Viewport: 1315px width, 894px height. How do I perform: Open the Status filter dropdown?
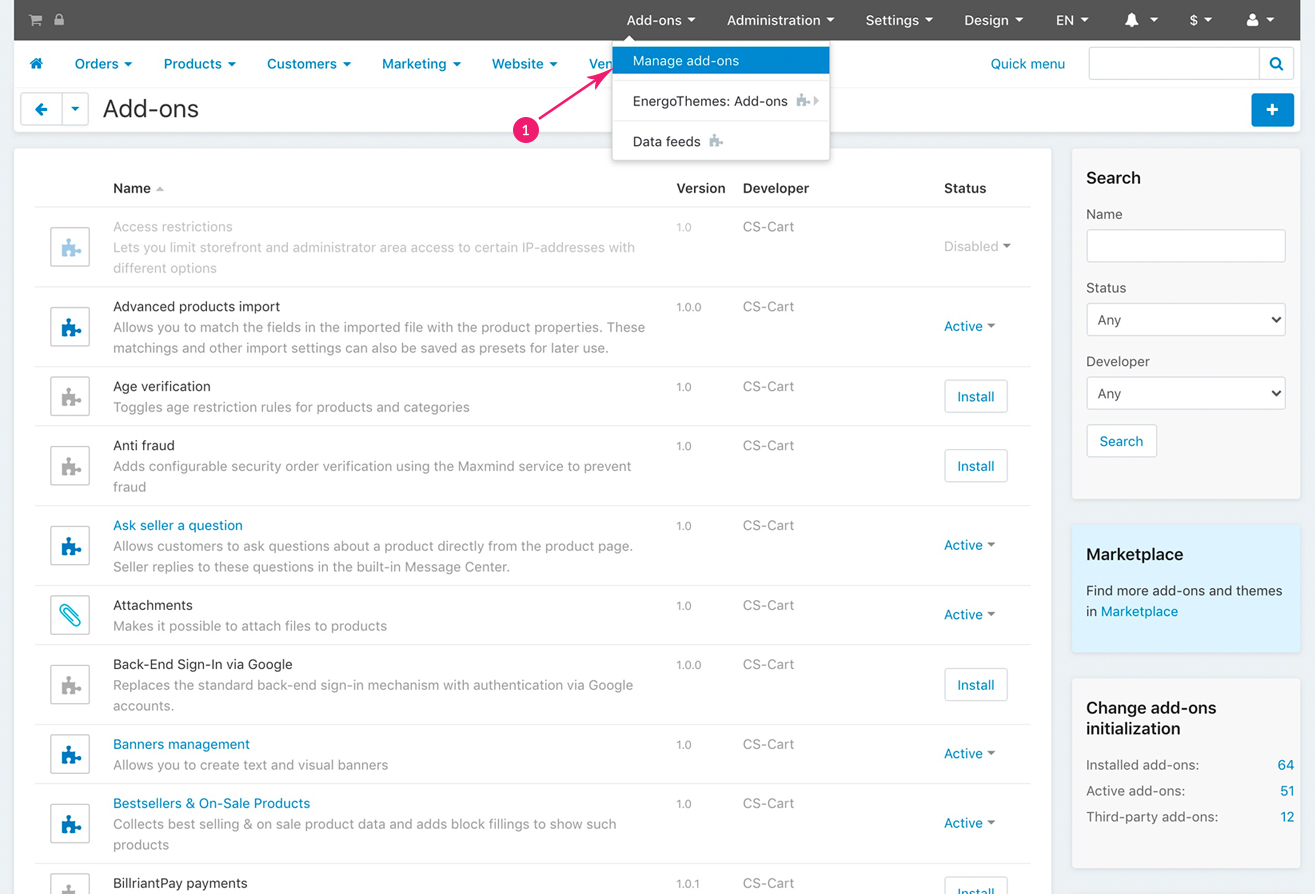pyautogui.click(x=1185, y=320)
